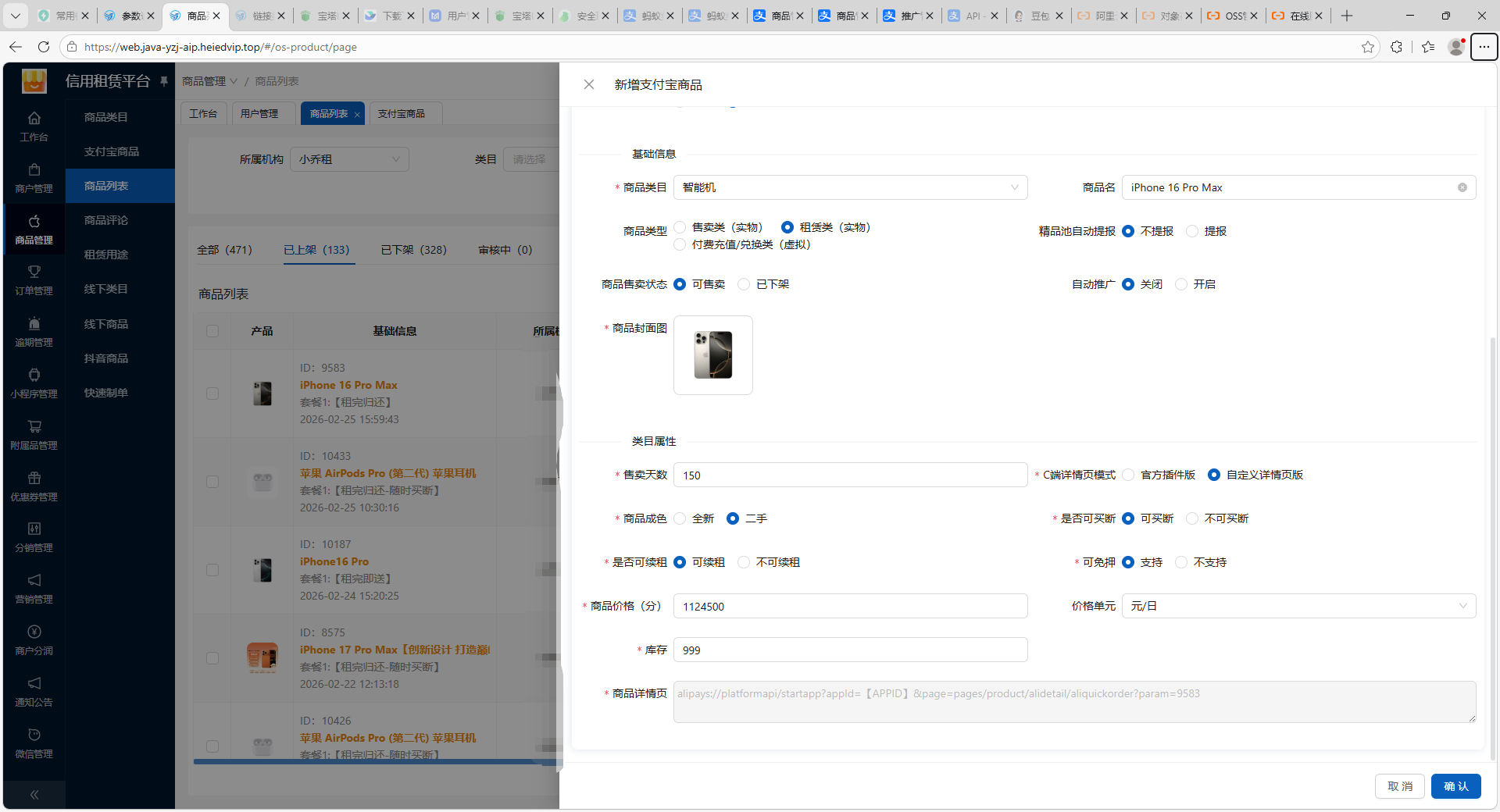Click the 商品封面图 phone thumbnail
The height and width of the screenshot is (812, 1500).
coord(712,355)
